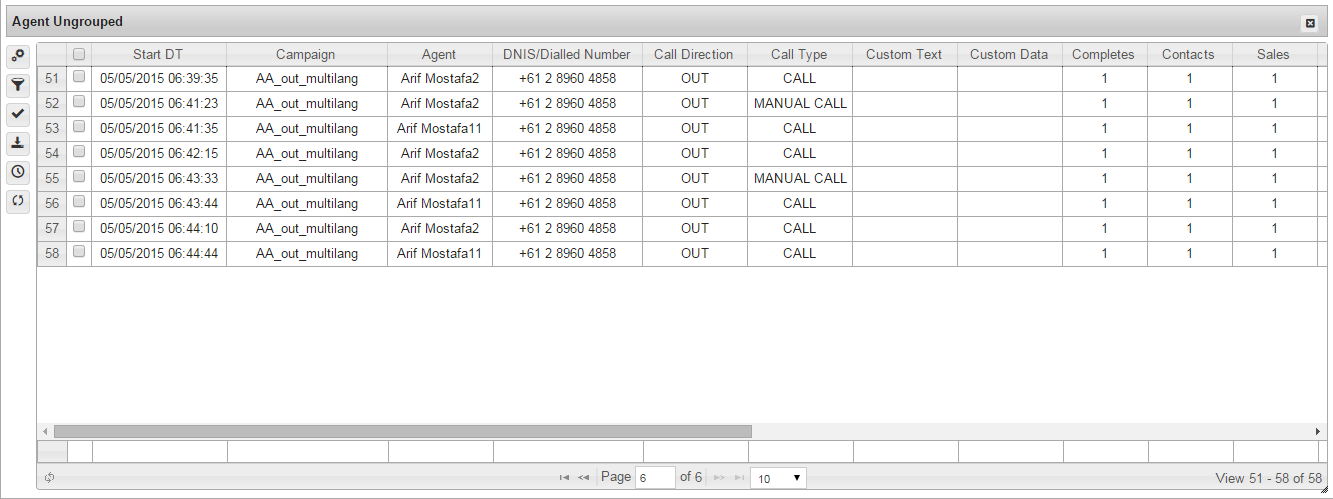Viewport: 1333px width, 499px height.
Task: Click the settings gears icon in left toolbar
Action: tap(17, 56)
